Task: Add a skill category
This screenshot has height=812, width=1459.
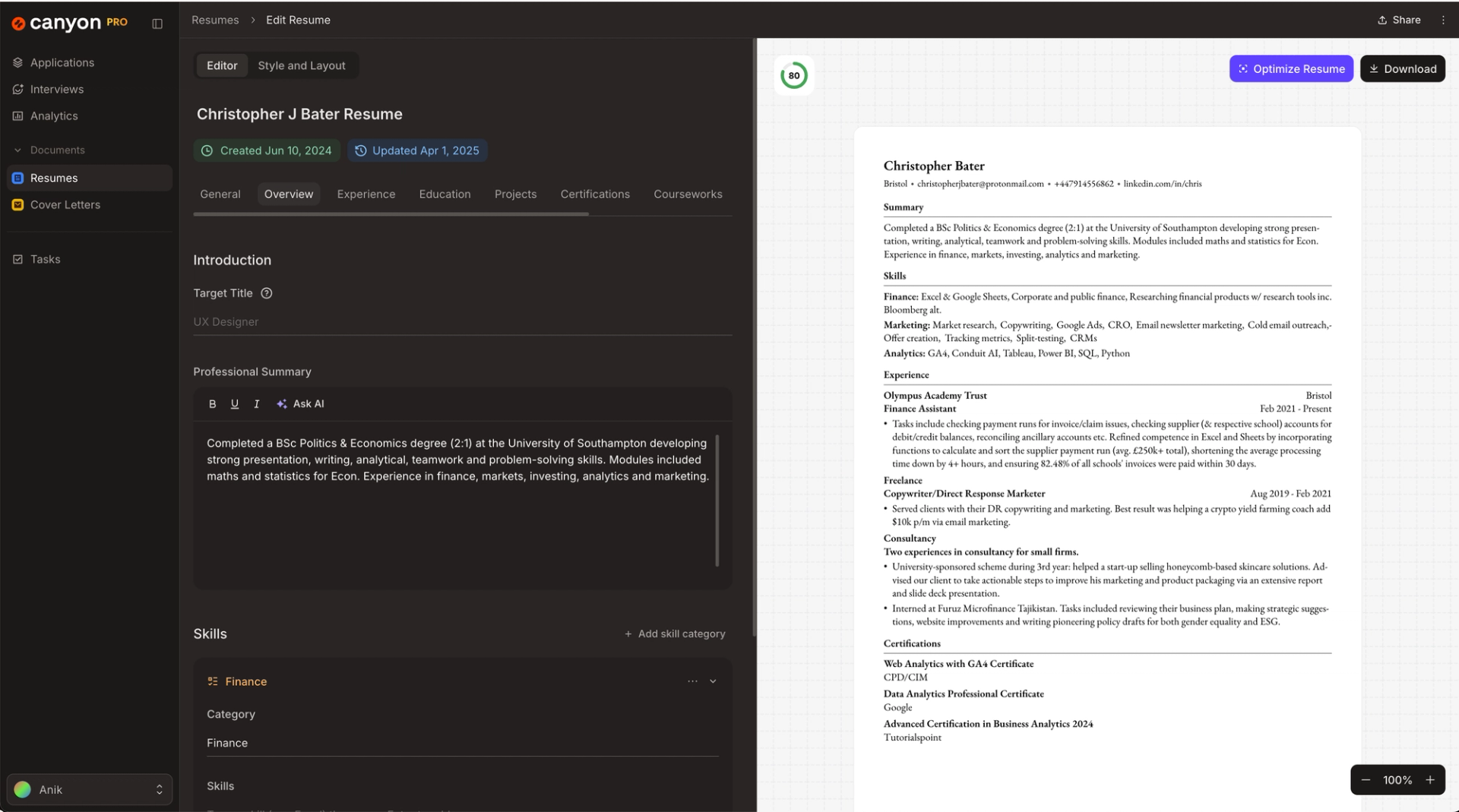Action: (x=675, y=633)
